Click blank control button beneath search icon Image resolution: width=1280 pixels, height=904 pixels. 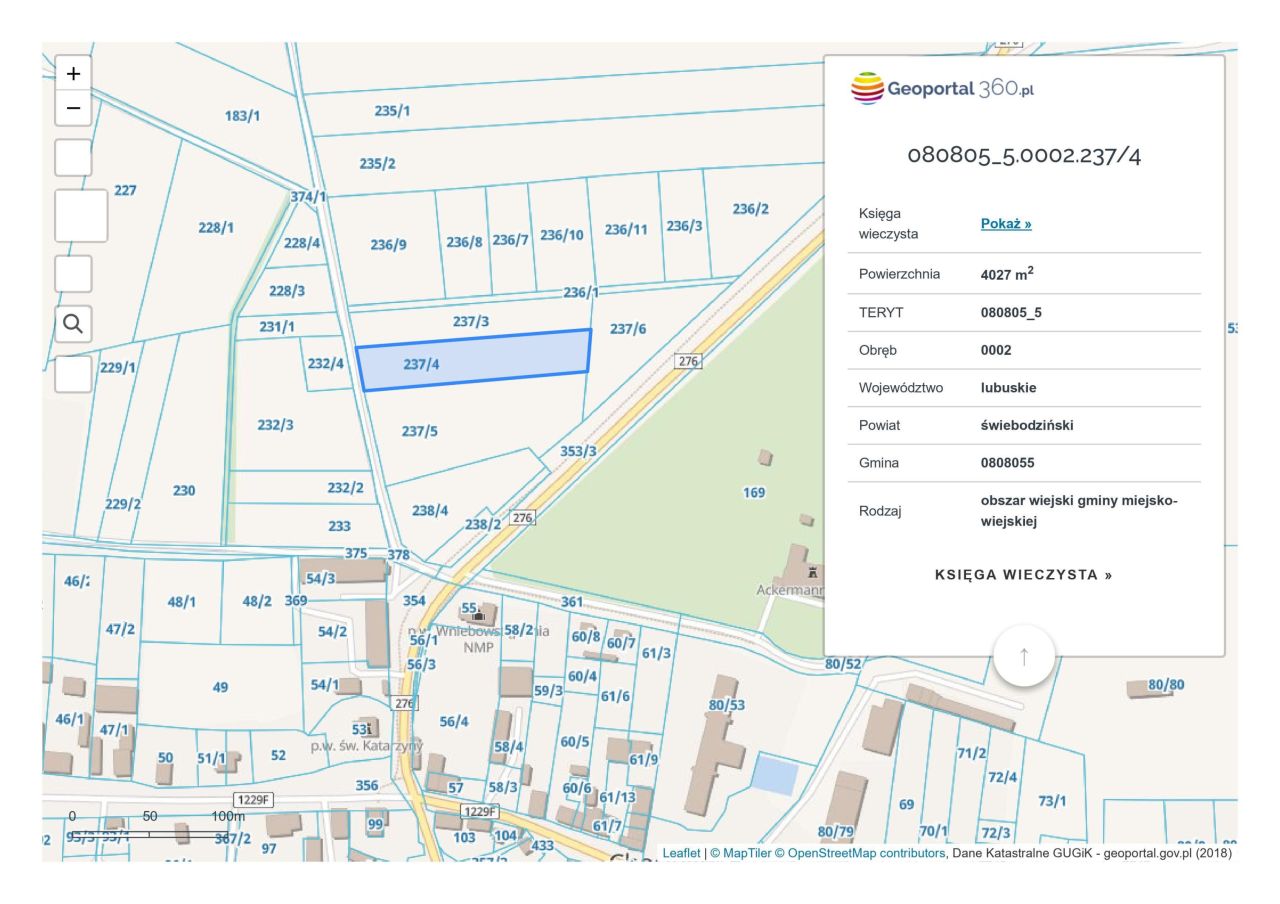(73, 374)
